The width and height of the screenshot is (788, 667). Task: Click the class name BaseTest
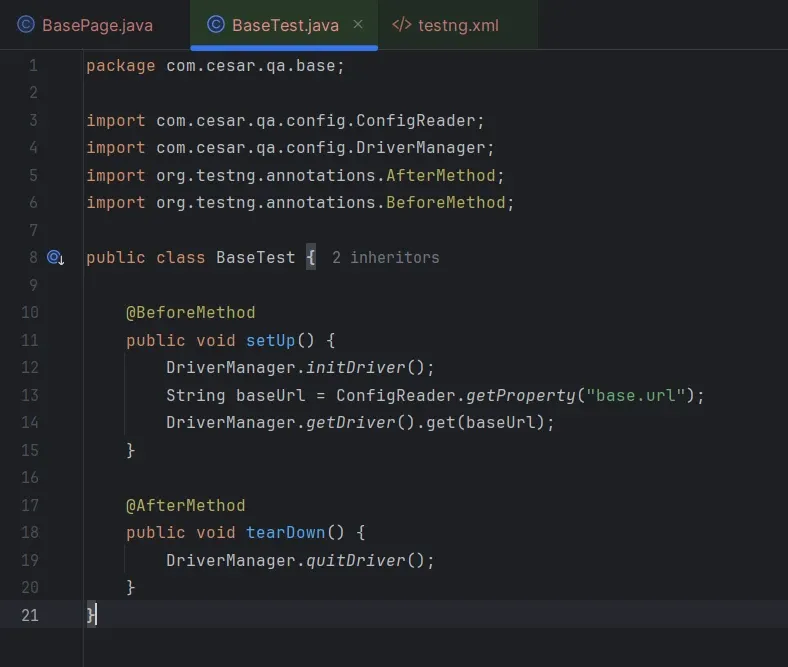(x=255, y=258)
